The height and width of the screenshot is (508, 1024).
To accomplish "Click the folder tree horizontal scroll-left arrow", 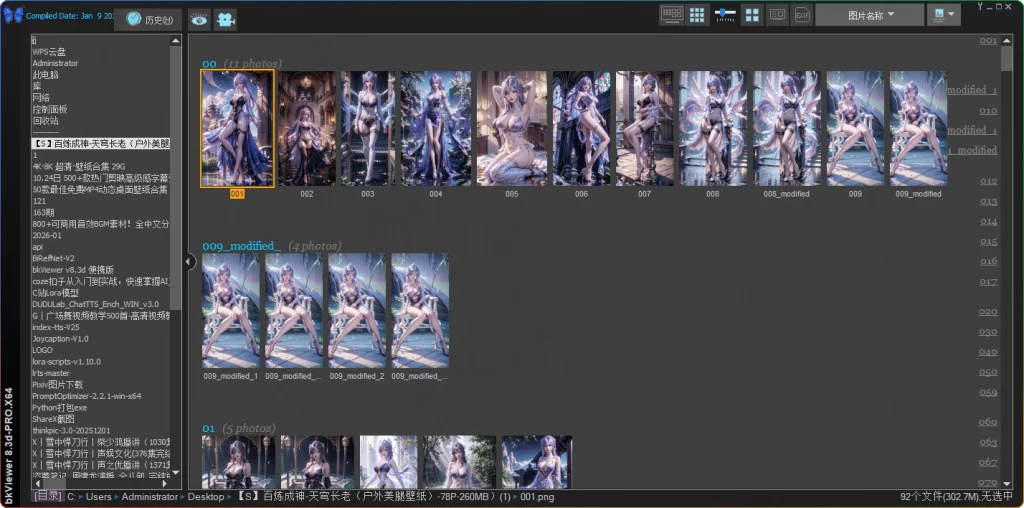I will coord(37,483).
